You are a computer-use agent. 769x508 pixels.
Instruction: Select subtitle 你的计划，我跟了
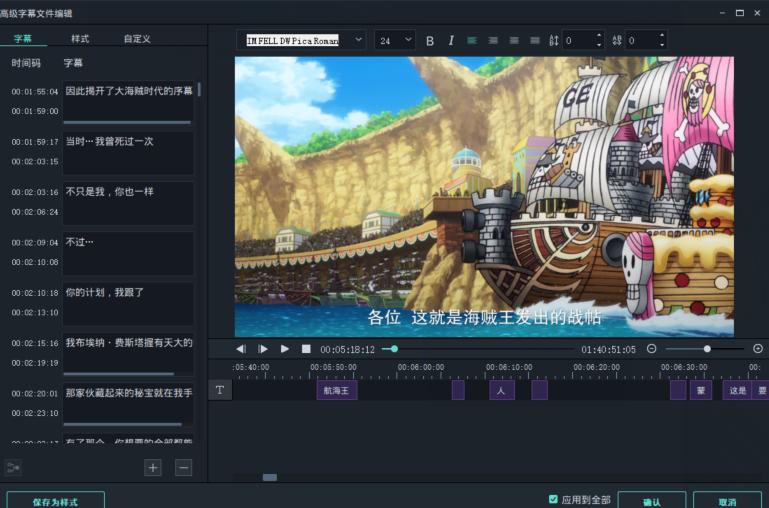pyautogui.click(x=128, y=304)
